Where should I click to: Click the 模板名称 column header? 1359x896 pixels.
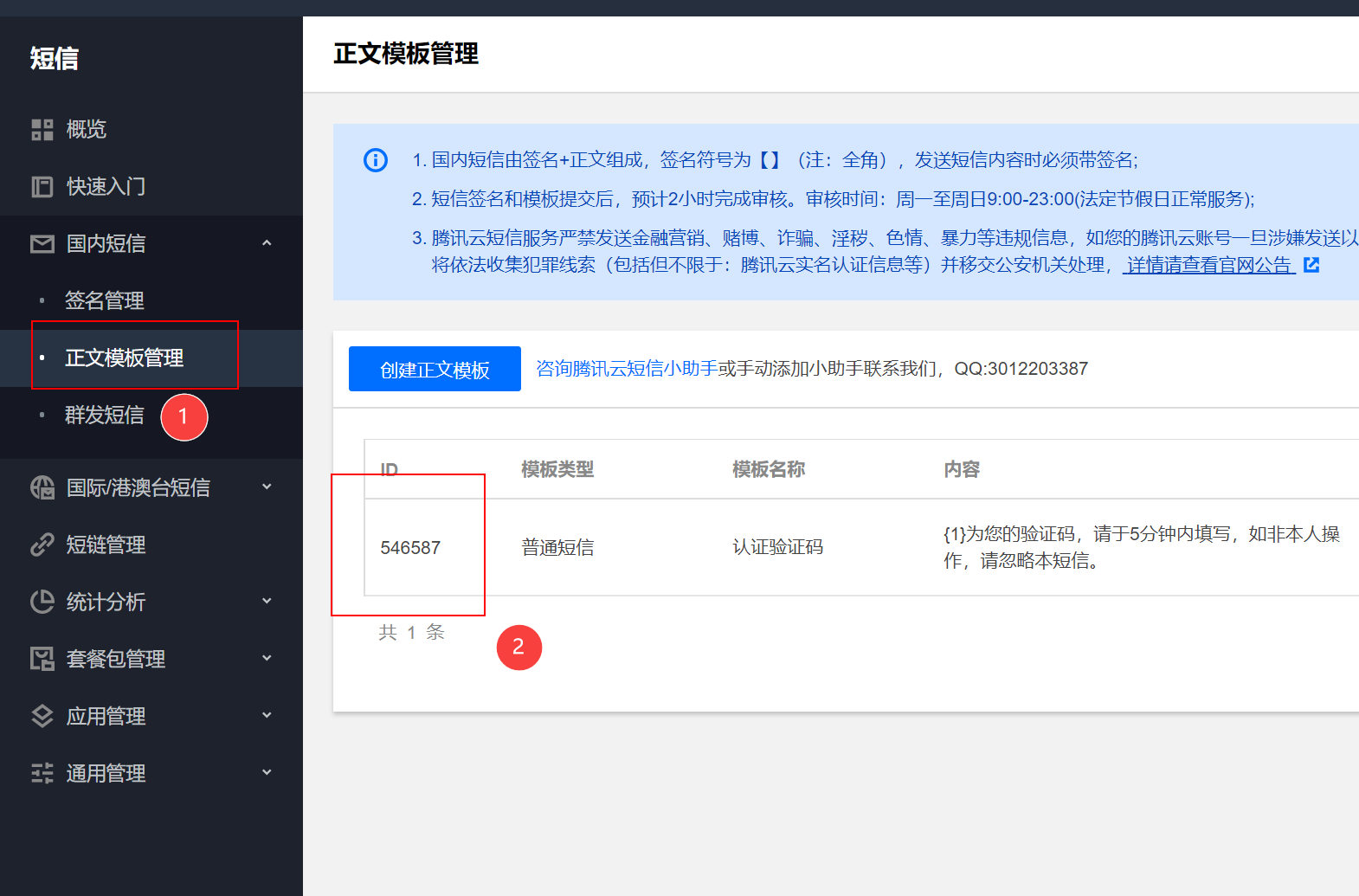[769, 469]
